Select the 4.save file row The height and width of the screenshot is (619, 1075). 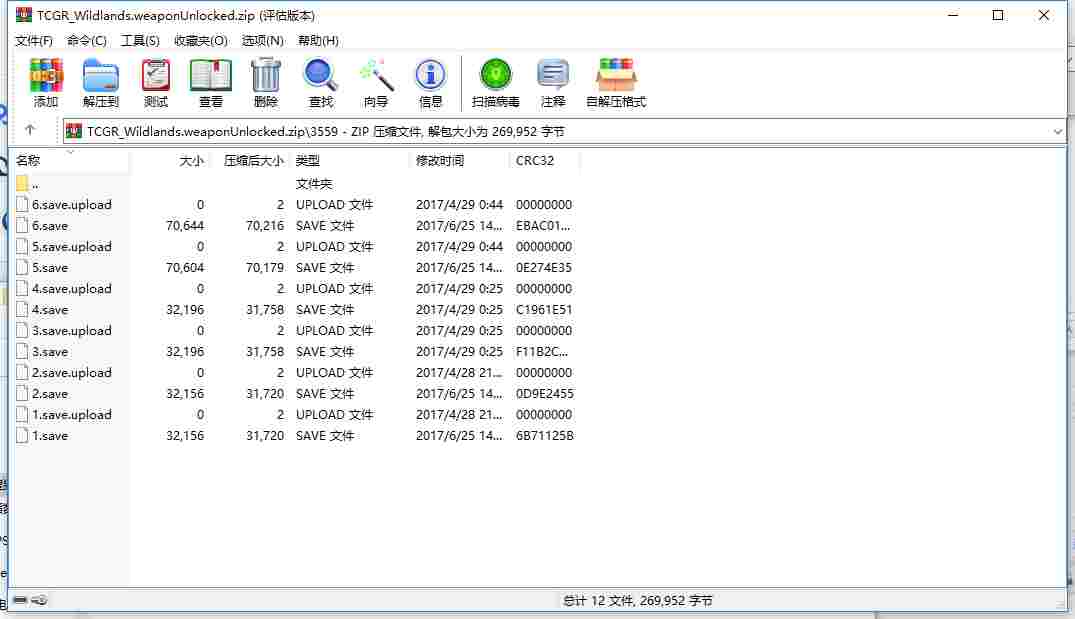coord(295,310)
